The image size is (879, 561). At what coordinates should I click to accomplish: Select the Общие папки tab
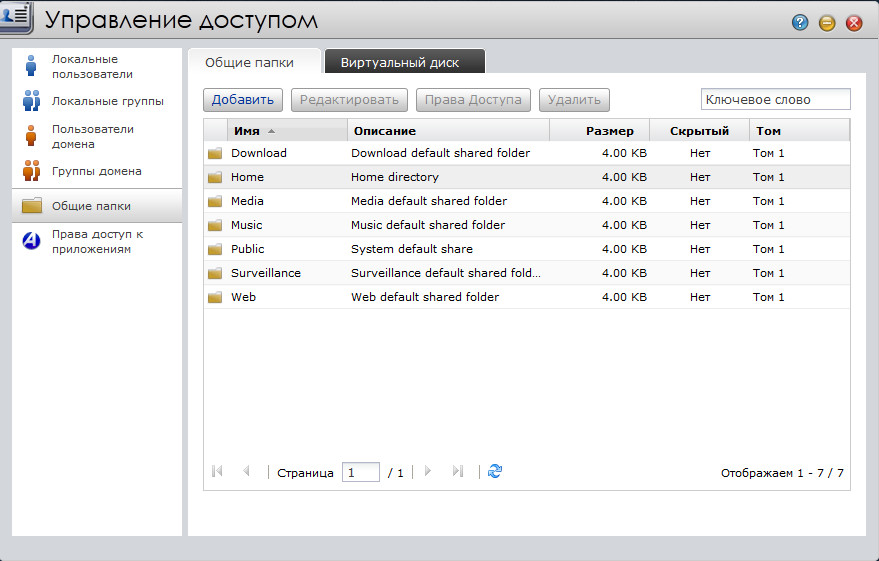click(249, 62)
